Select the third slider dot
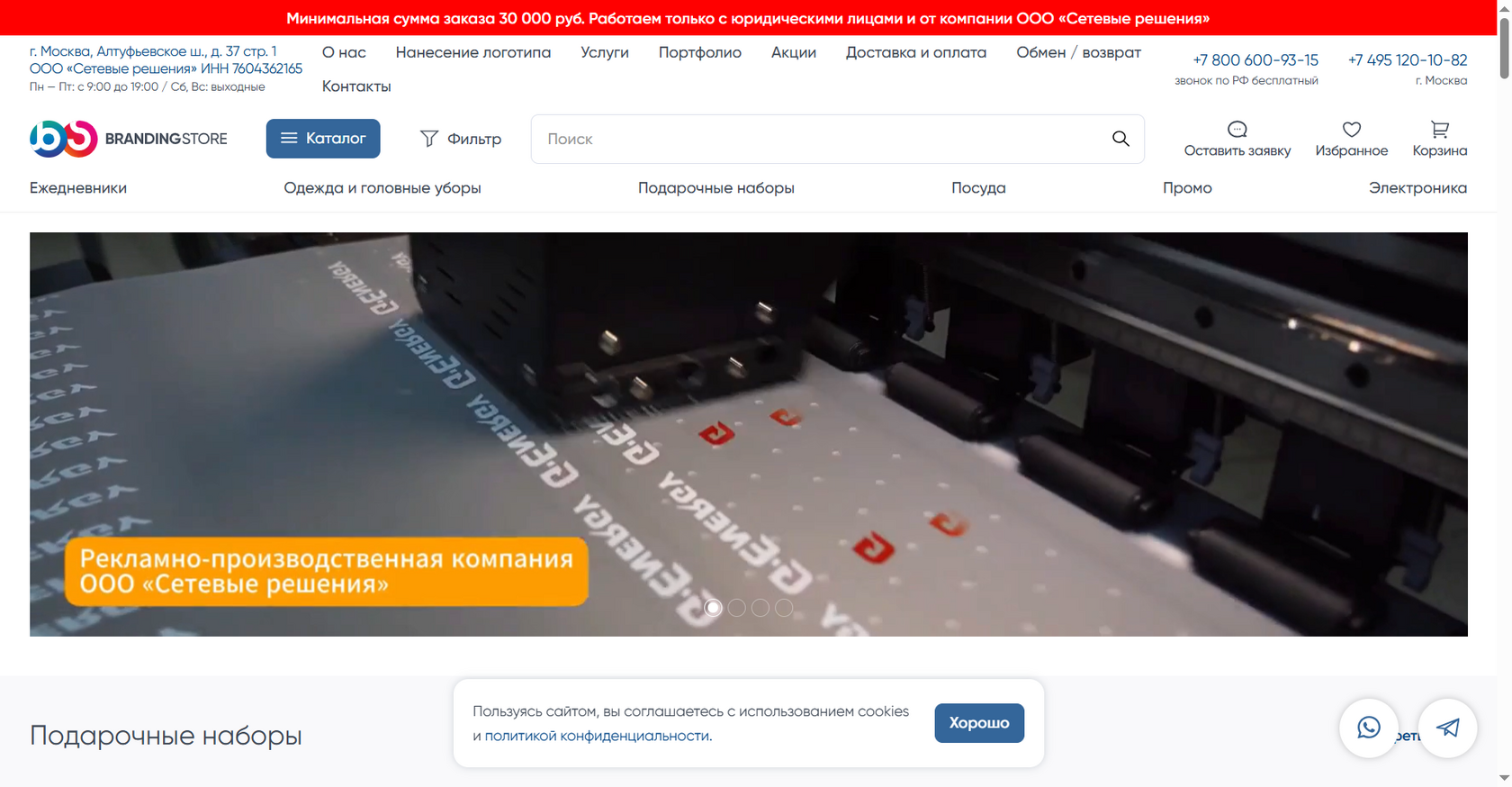 tap(760, 608)
